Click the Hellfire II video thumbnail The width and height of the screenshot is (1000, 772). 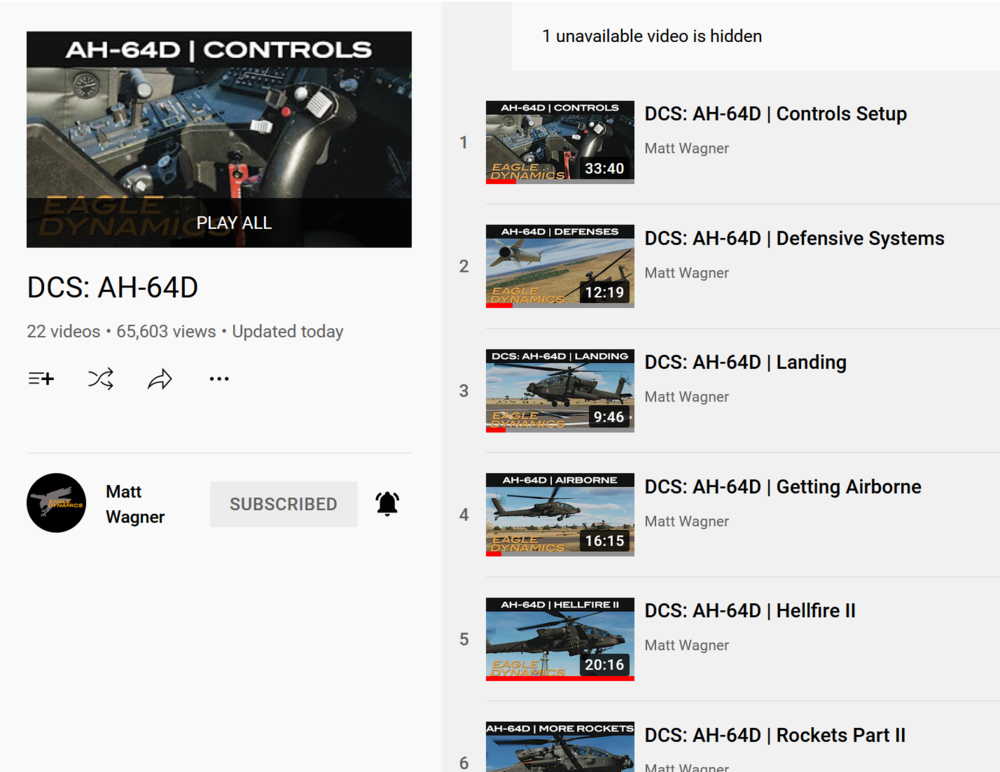pos(560,639)
